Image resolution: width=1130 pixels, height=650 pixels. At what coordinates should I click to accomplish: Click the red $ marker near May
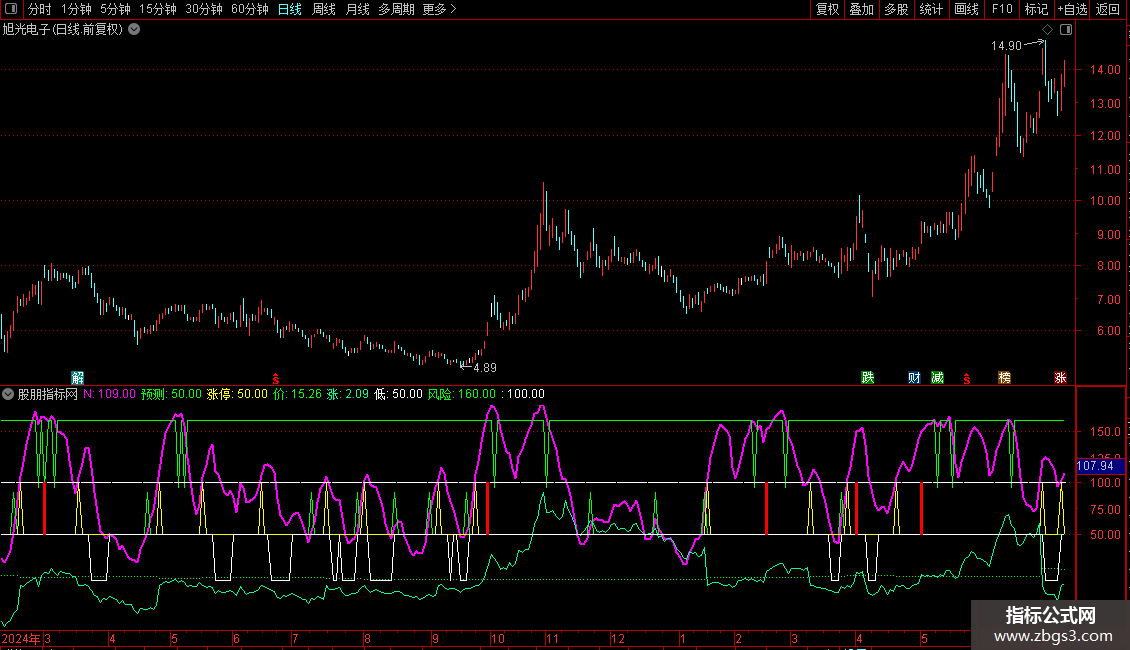coord(966,378)
